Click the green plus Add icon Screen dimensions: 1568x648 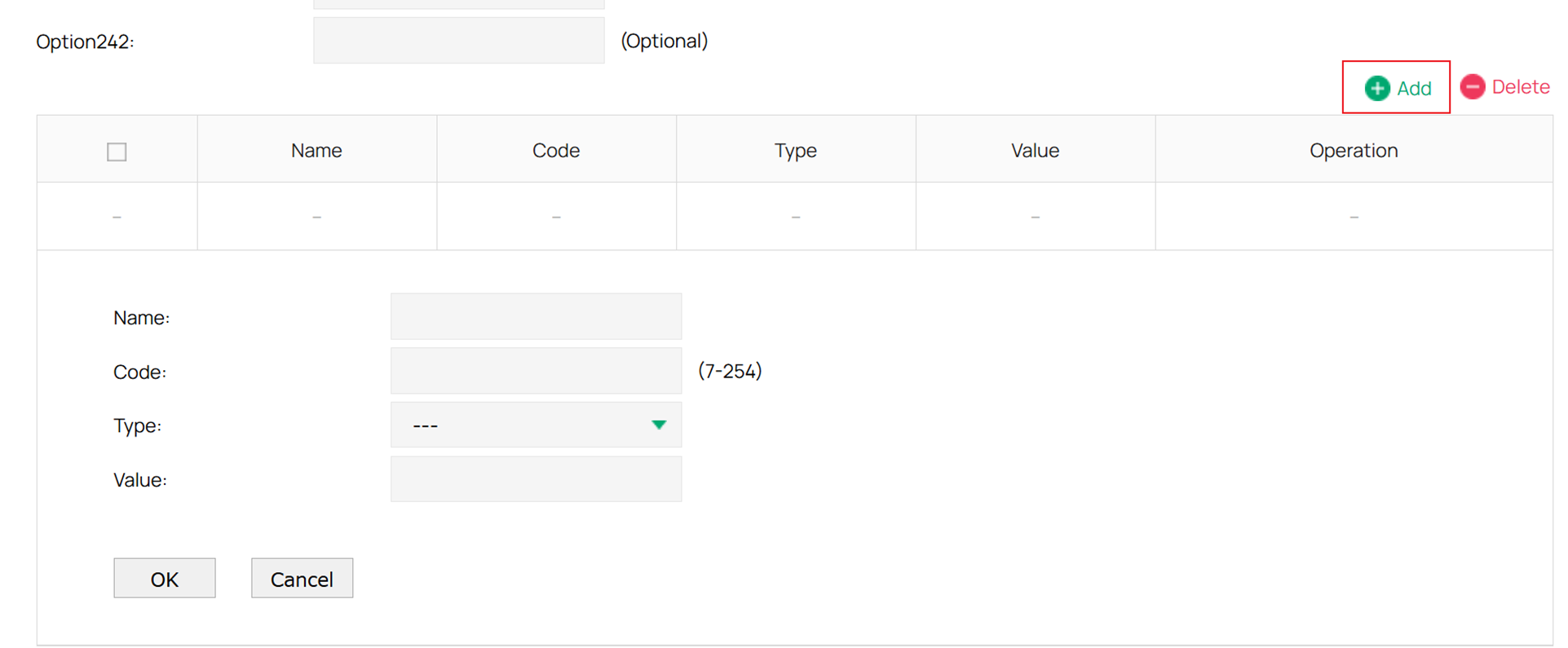pyautogui.click(x=1377, y=88)
